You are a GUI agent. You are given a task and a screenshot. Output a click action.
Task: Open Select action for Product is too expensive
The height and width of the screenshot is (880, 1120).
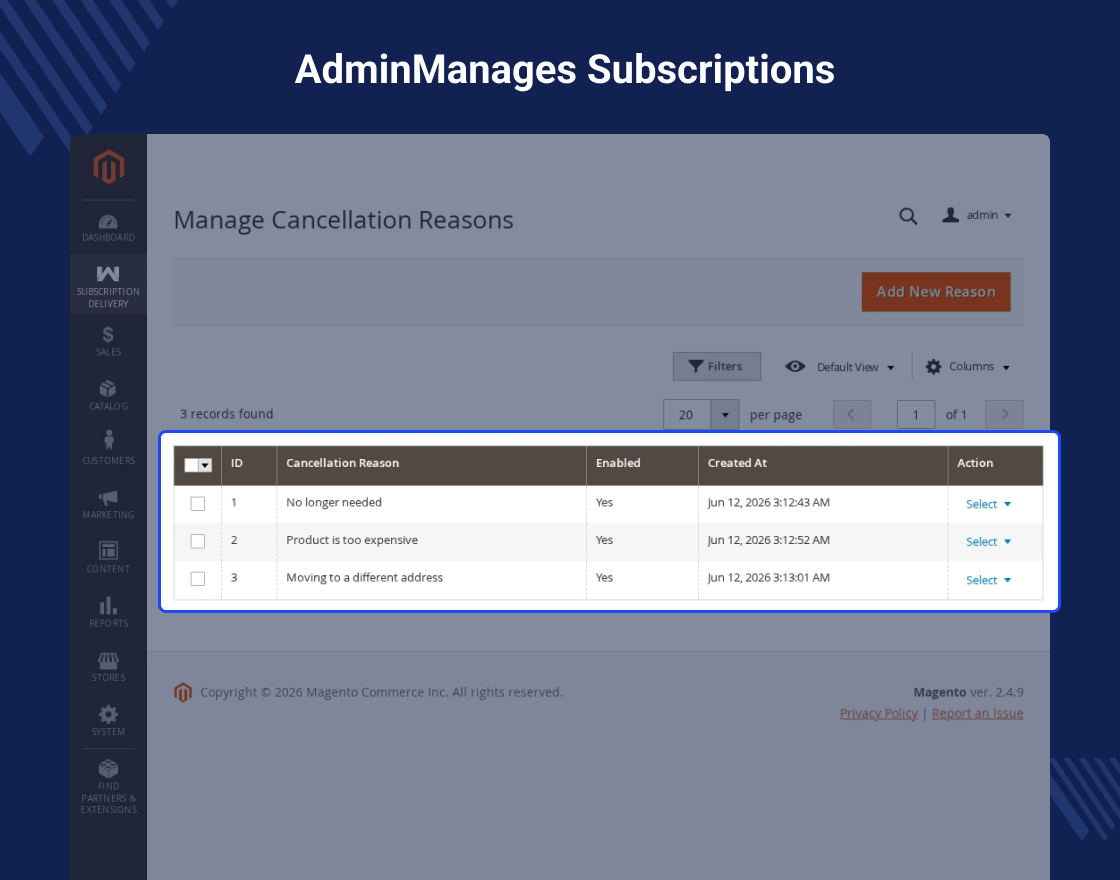[988, 541]
